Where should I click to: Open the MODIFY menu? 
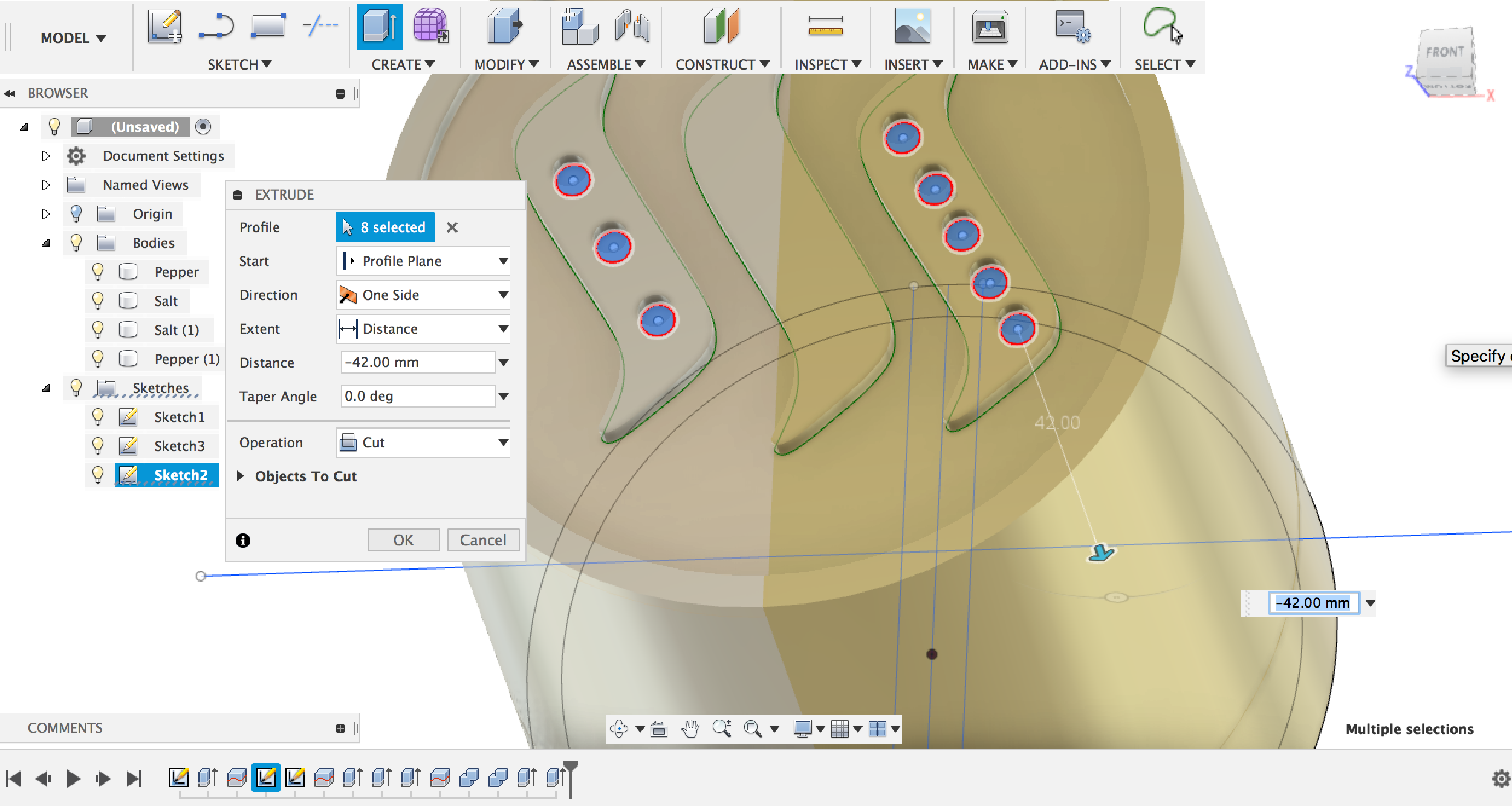507,64
